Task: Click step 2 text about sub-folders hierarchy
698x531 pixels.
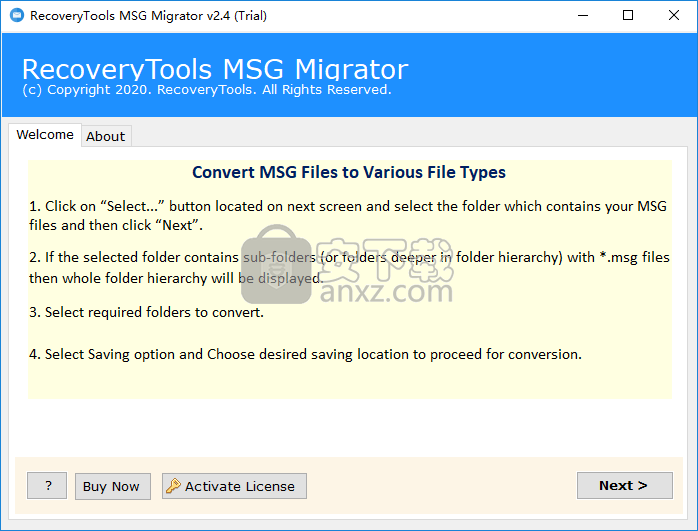Action: (349, 268)
